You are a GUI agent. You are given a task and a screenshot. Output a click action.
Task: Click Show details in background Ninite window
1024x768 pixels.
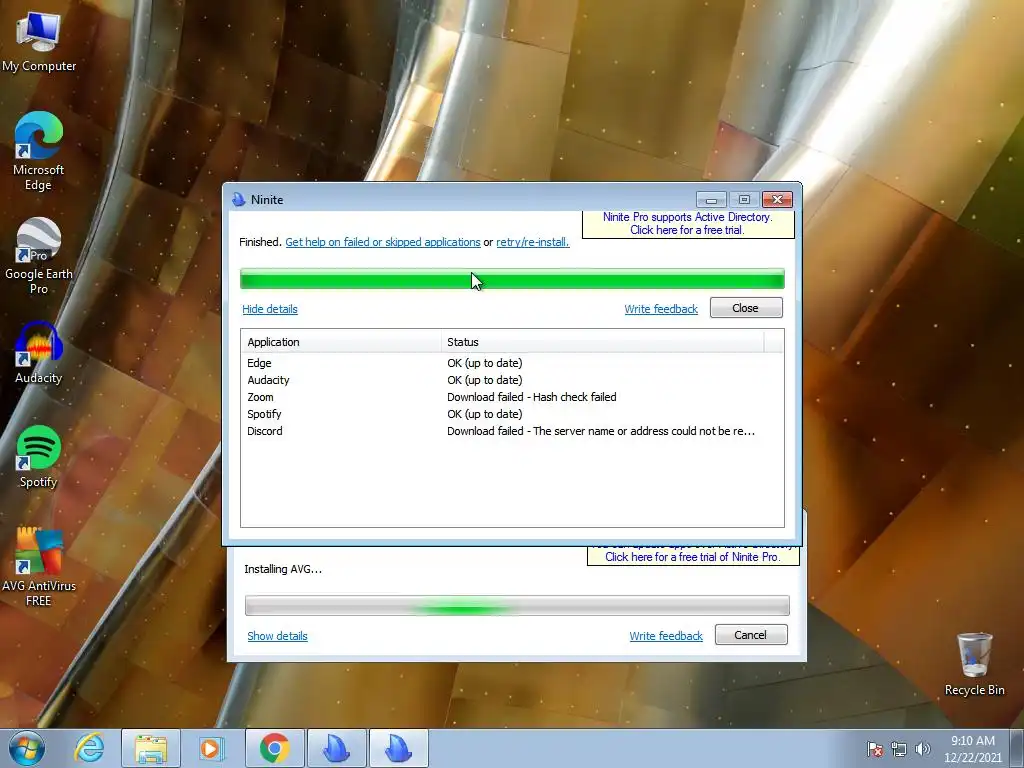click(x=277, y=636)
